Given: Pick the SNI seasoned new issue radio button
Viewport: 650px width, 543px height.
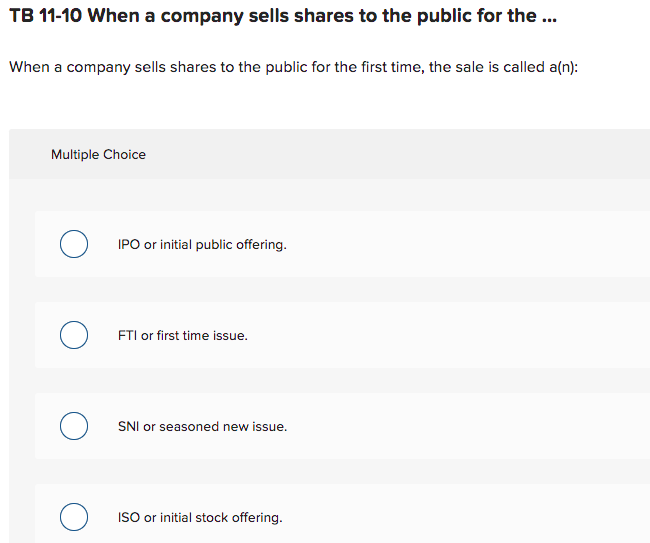Looking at the screenshot, I should tap(73, 426).
